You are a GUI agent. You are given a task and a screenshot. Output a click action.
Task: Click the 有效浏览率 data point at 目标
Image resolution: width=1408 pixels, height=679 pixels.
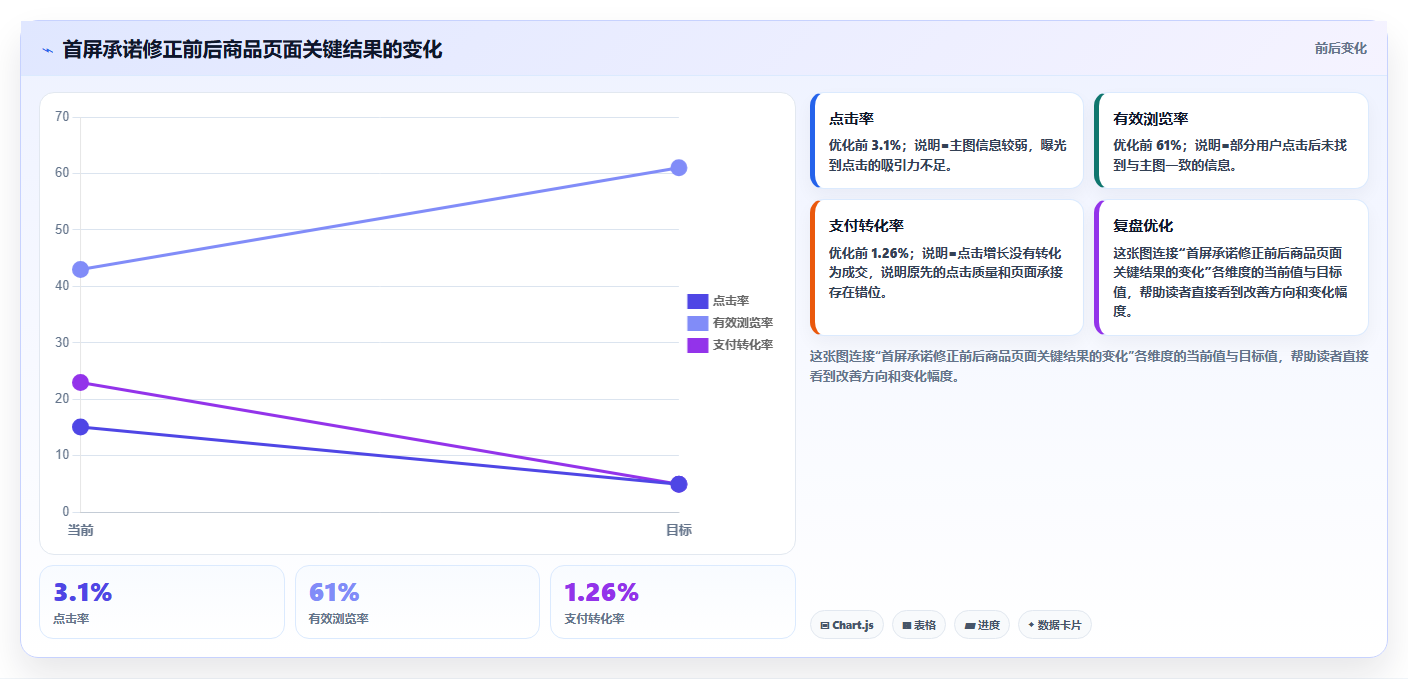click(x=678, y=167)
